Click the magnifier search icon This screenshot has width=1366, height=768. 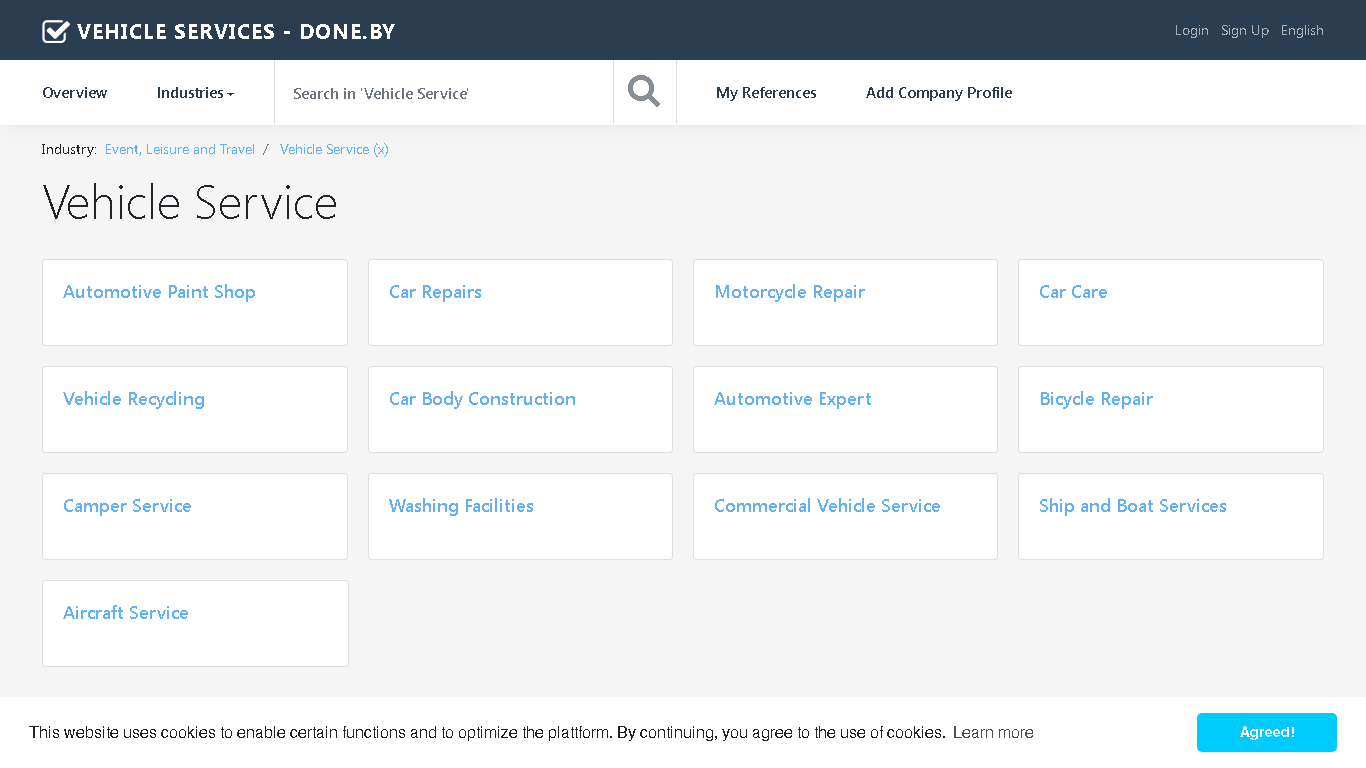(x=644, y=92)
